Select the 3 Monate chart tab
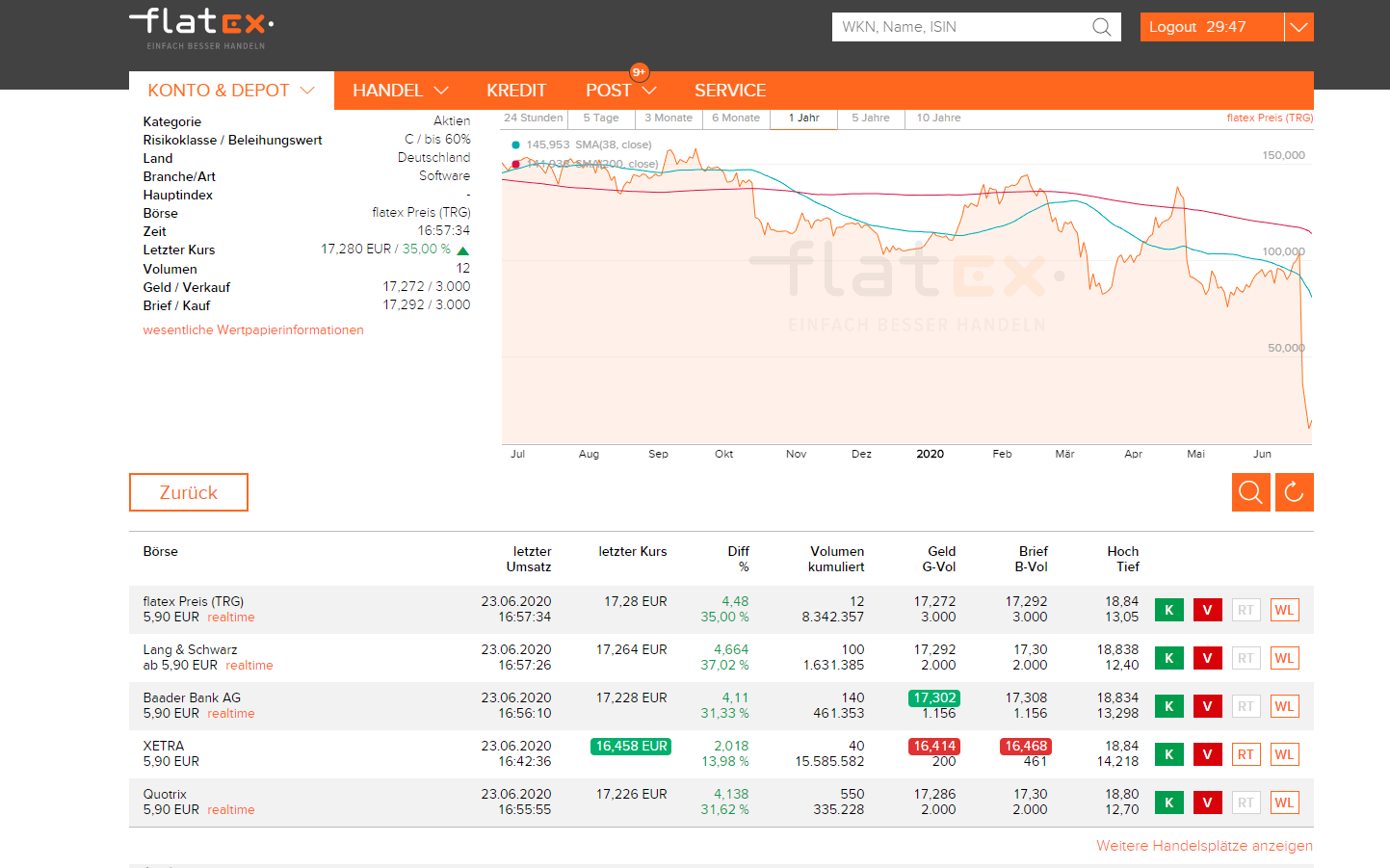1390x868 pixels. [668, 118]
